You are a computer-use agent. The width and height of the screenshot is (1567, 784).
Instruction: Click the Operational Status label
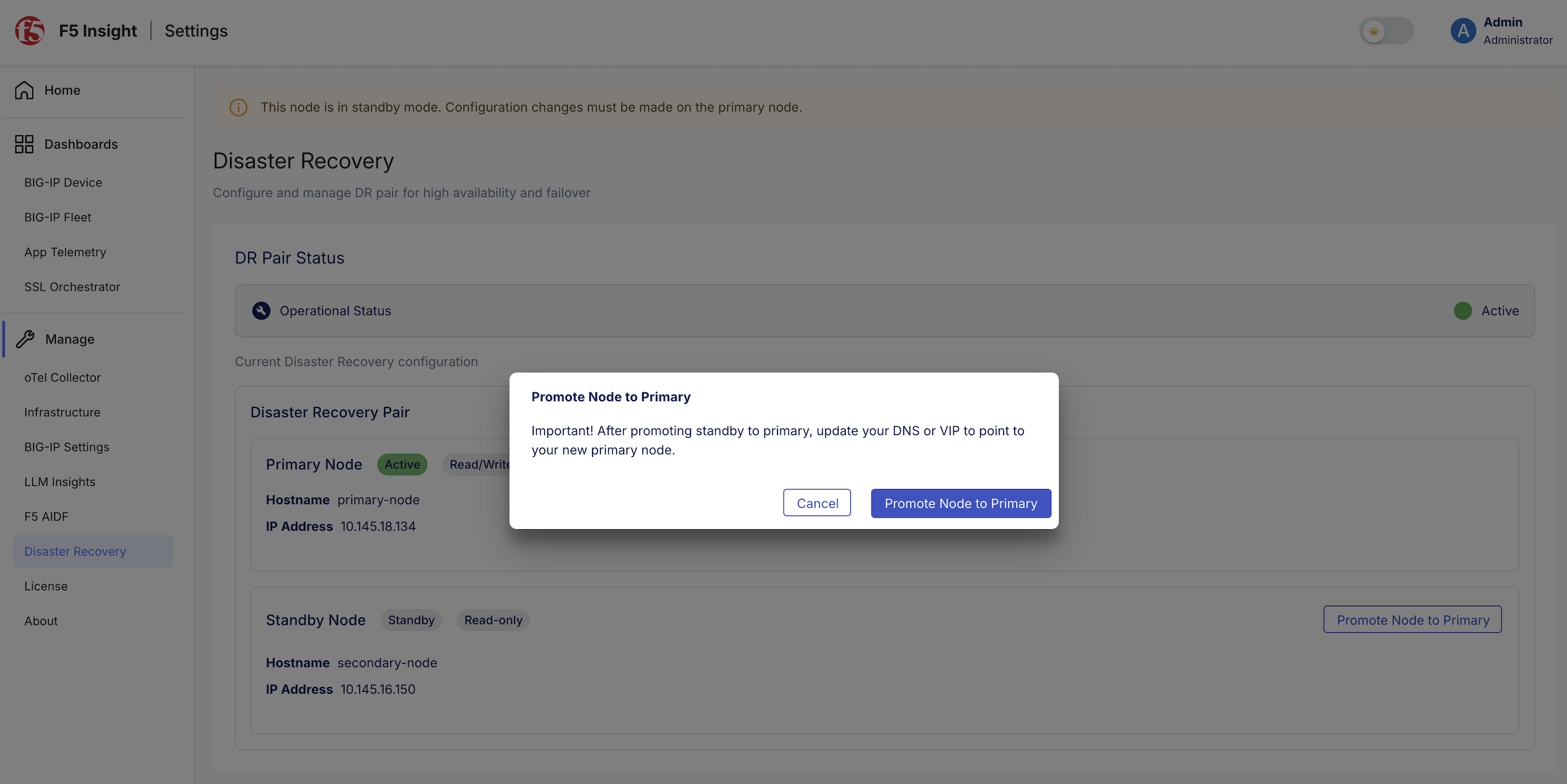click(x=335, y=311)
